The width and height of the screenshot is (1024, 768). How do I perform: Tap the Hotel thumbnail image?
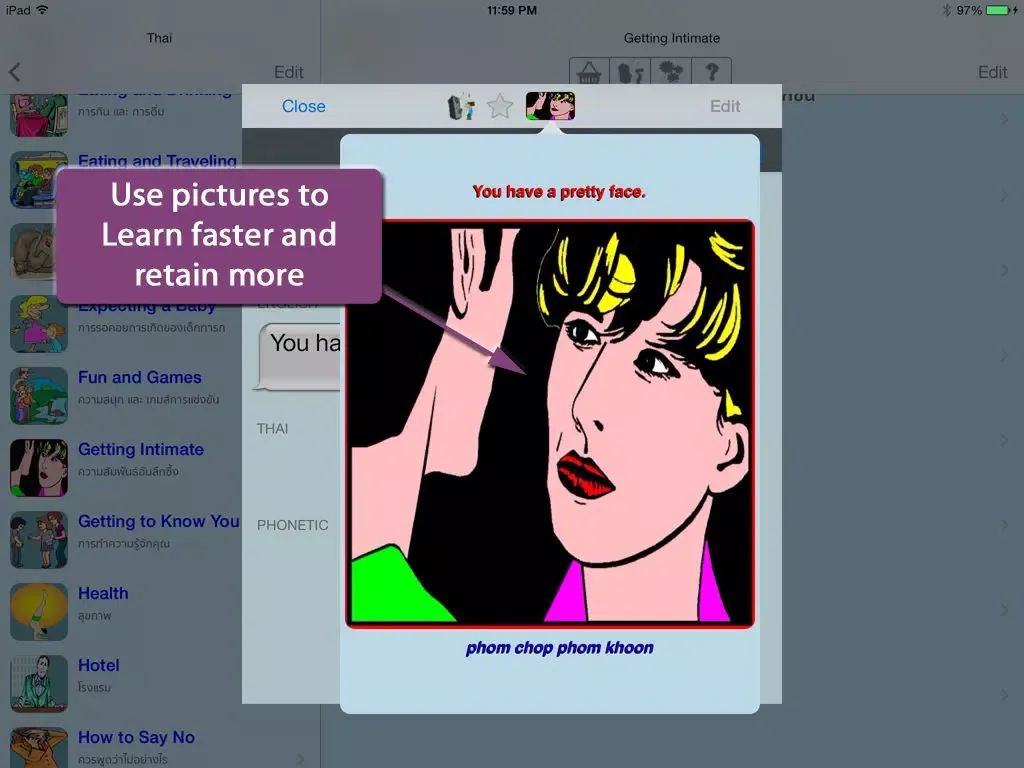pos(39,683)
